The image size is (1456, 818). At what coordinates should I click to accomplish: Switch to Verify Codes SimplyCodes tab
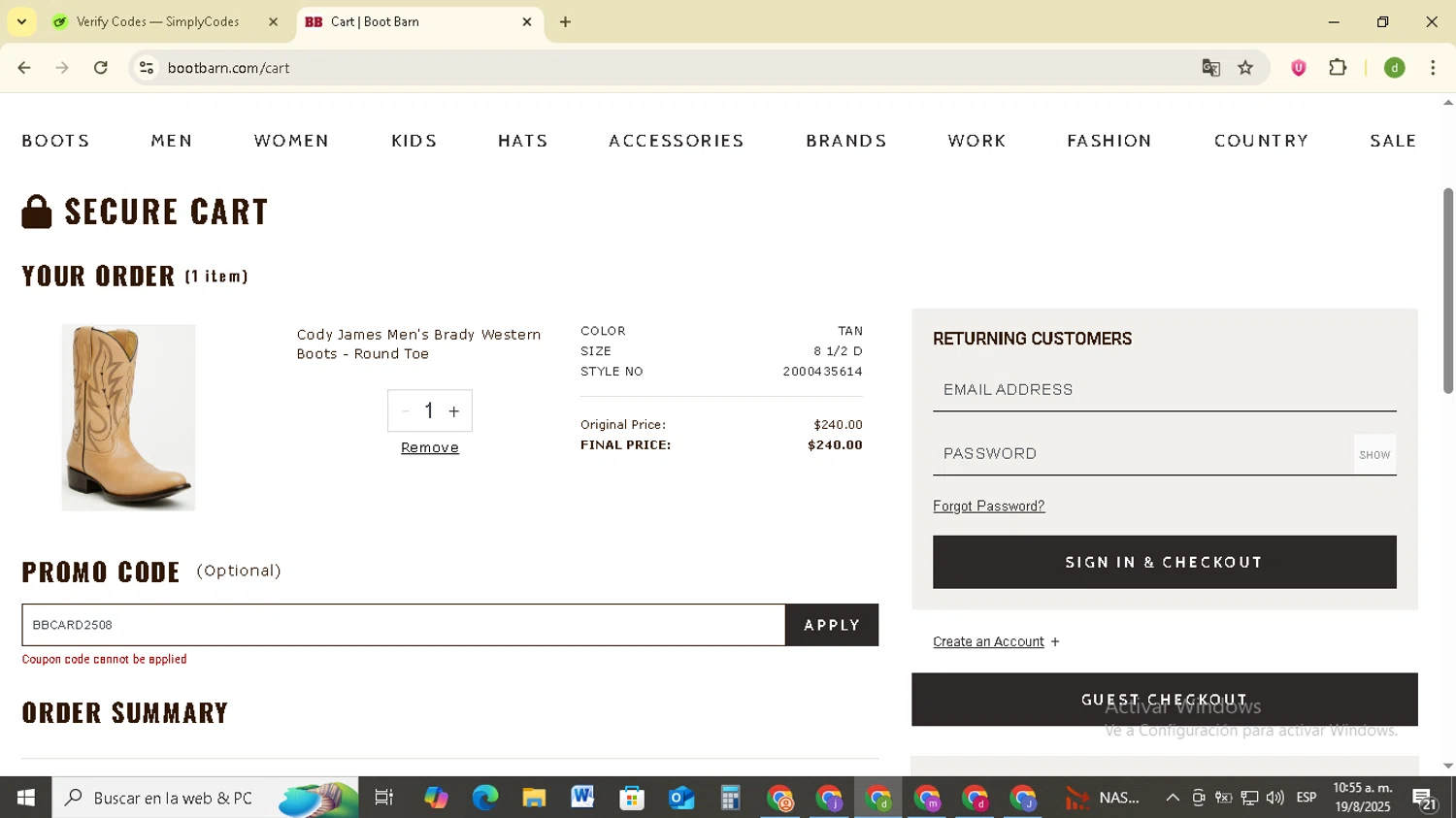[158, 21]
